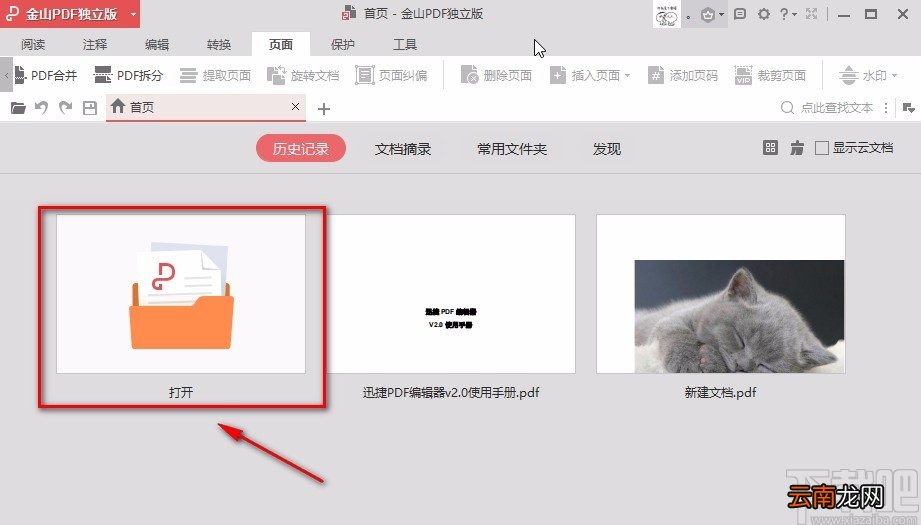This screenshot has height=525, width=921.
Task: Click the 点此查找文本 search field
Action: (x=837, y=107)
